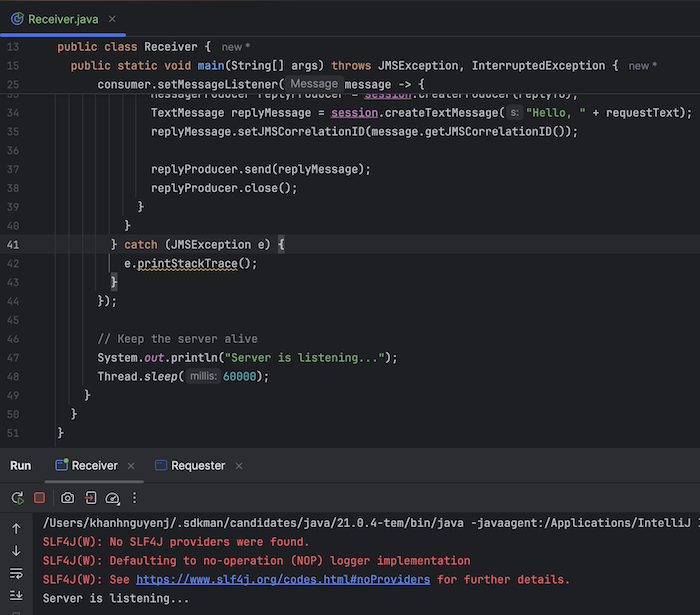Viewport: 700px width, 615px height.
Task: Close the Receiver run tab
Action: [131, 466]
